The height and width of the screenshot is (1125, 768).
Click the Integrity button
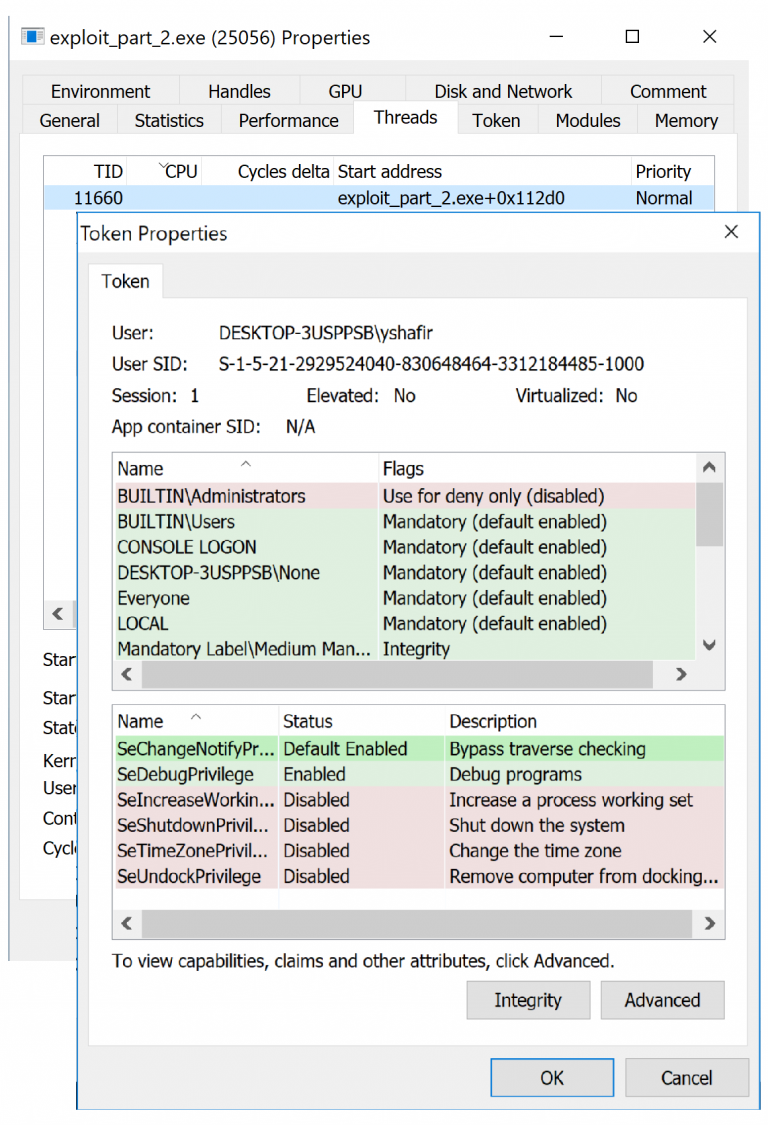[528, 1000]
